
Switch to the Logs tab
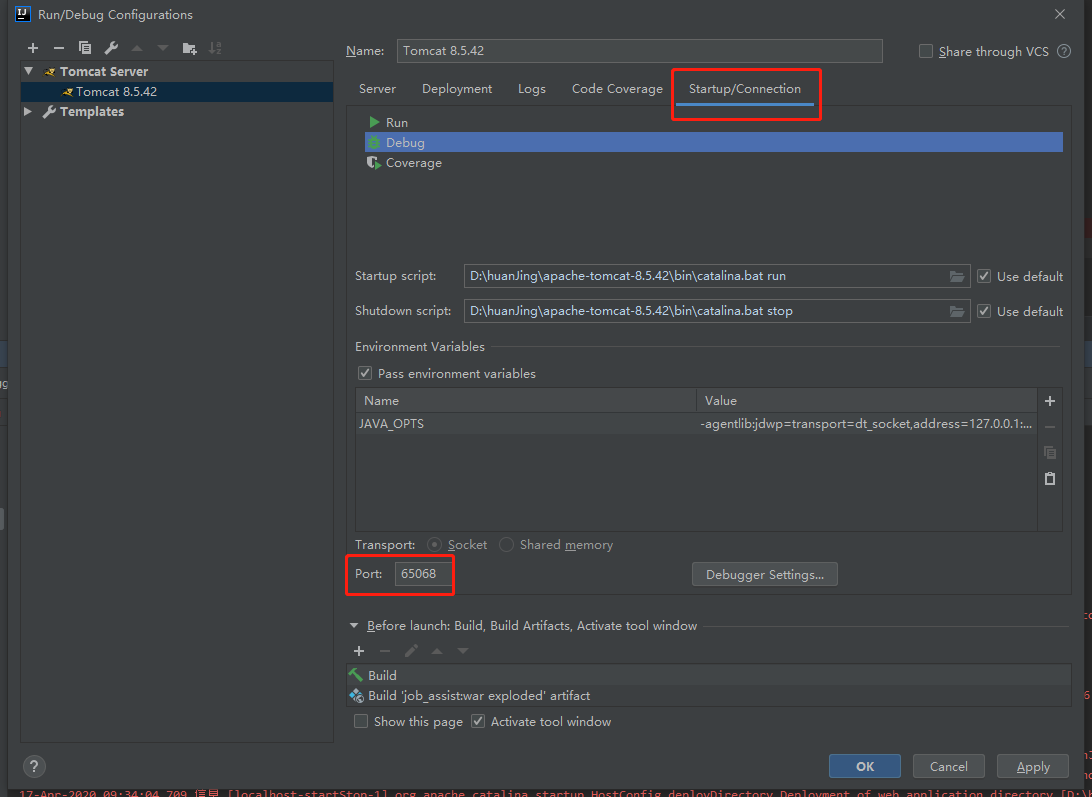pyautogui.click(x=531, y=89)
